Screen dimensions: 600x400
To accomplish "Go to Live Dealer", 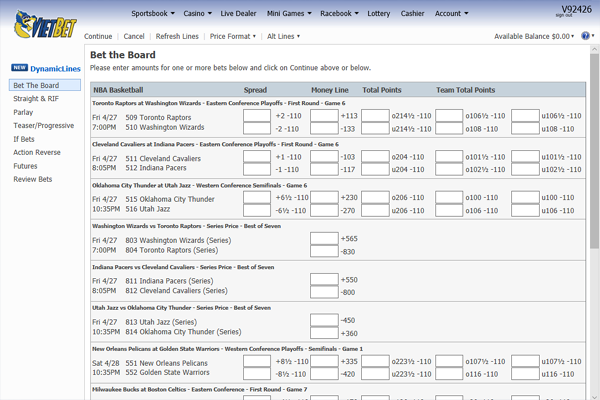I will coord(238,13).
